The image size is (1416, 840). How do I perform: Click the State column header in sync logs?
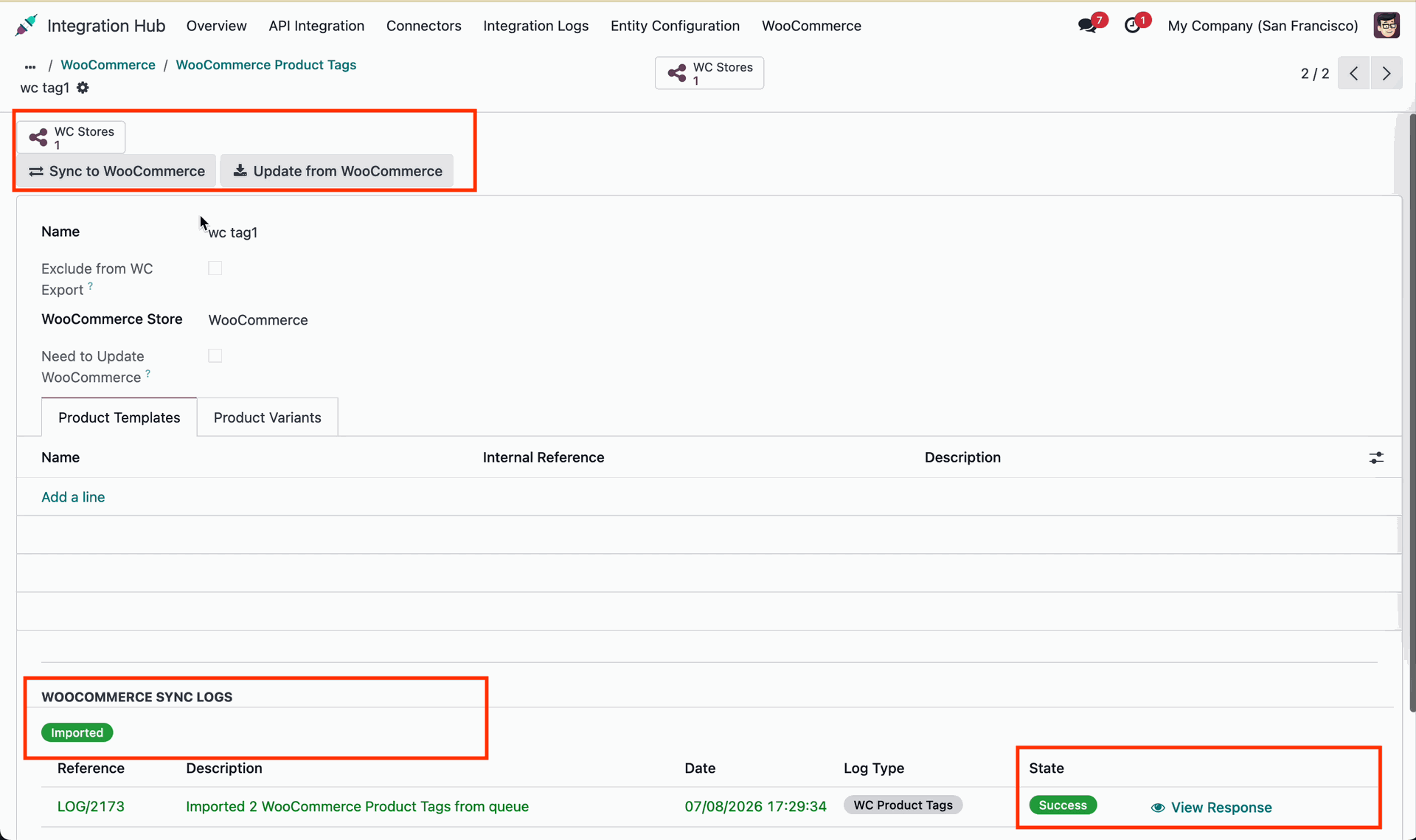click(x=1047, y=768)
